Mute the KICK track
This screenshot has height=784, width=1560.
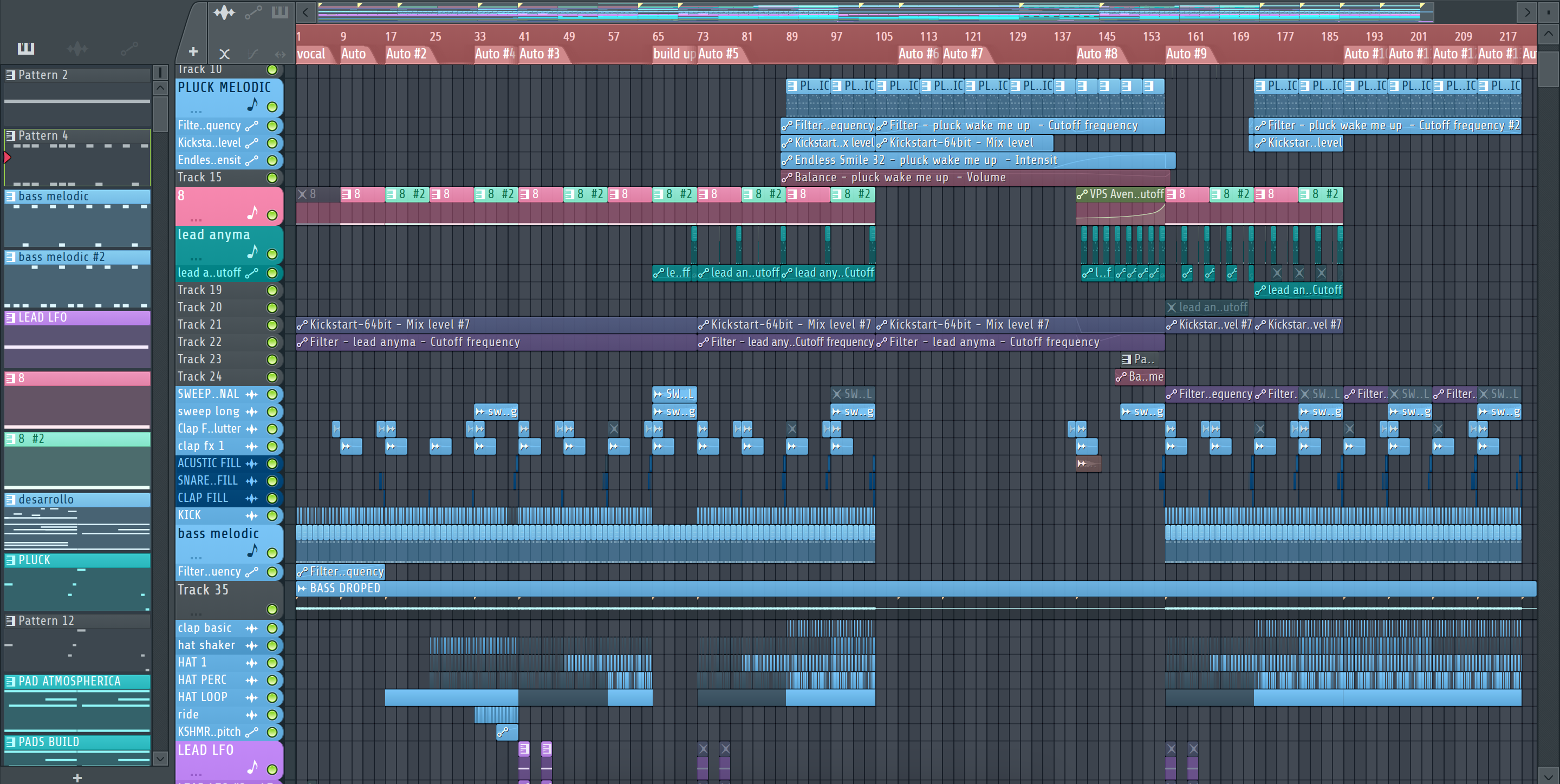[x=272, y=516]
